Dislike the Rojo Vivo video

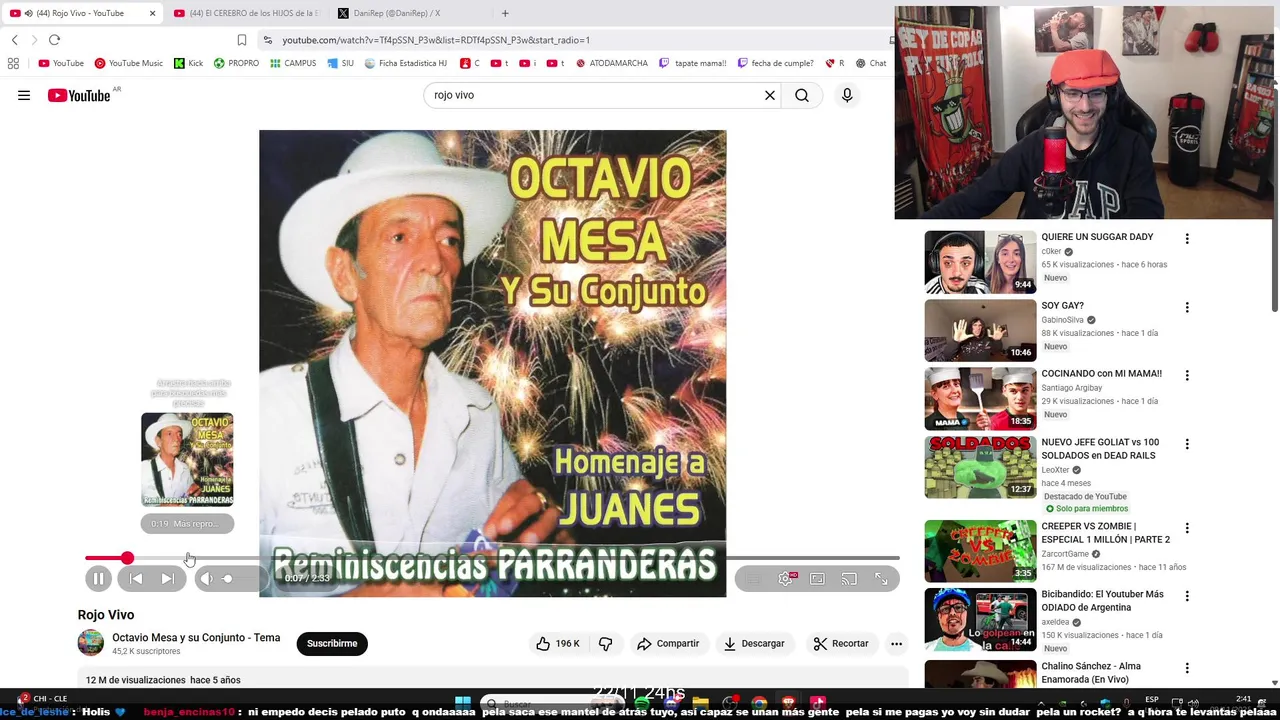605,643
